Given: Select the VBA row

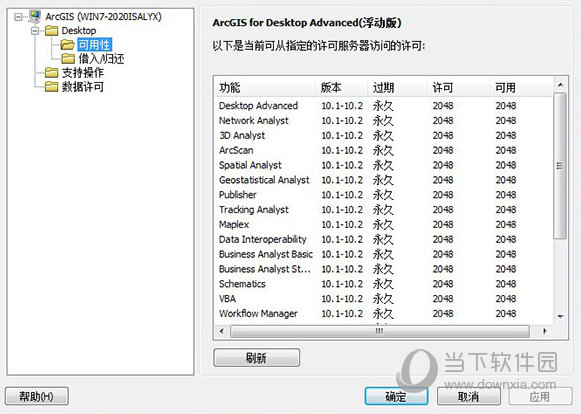Looking at the screenshot, I should coord(384,298).
